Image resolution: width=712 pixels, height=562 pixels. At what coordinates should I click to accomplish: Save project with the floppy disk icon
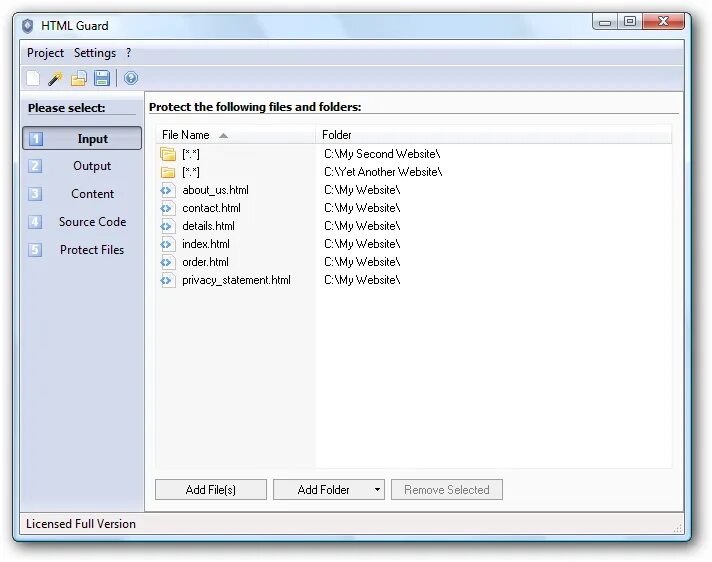click(102, 78)
